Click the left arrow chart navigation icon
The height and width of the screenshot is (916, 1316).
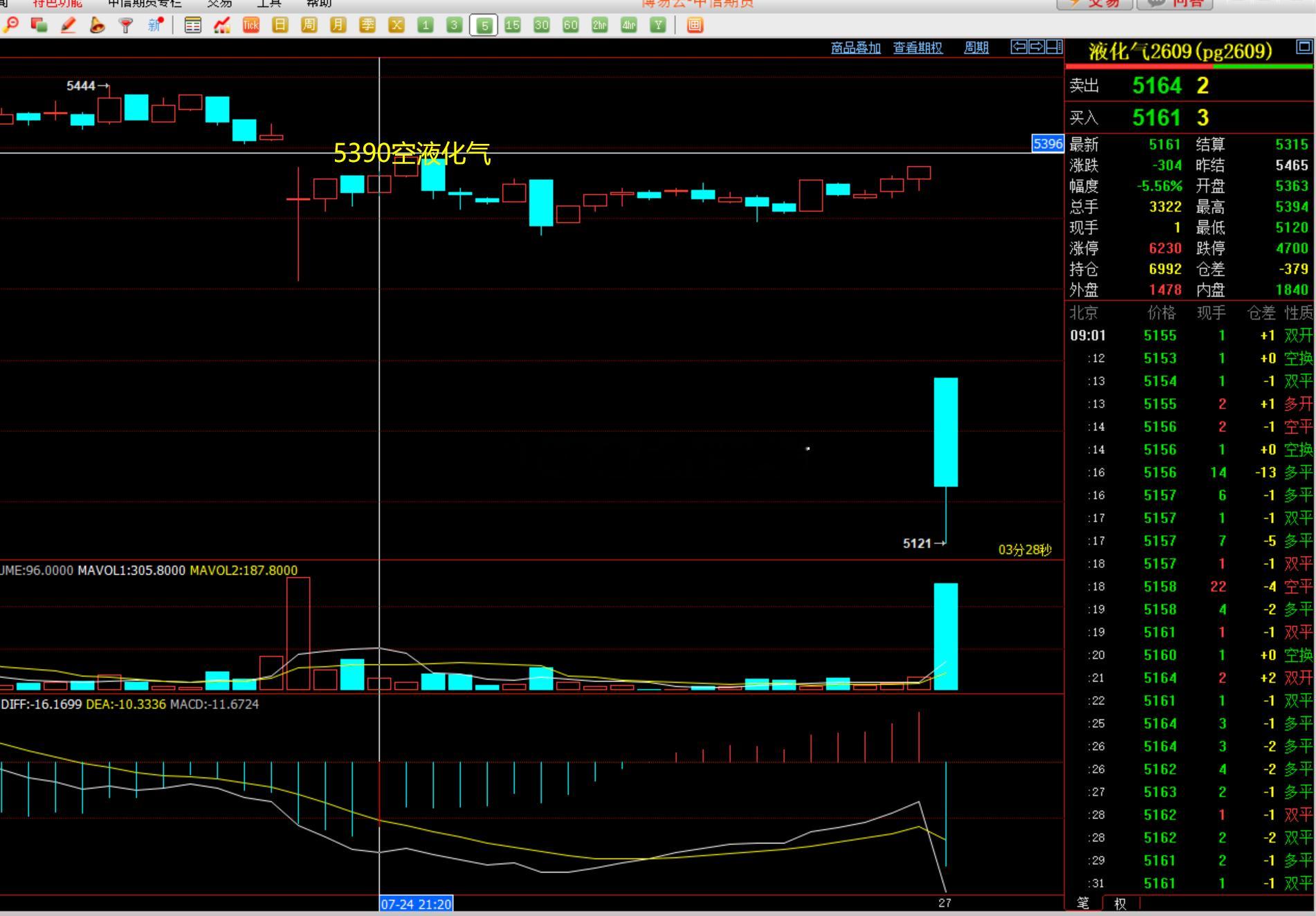point(1018,47)
